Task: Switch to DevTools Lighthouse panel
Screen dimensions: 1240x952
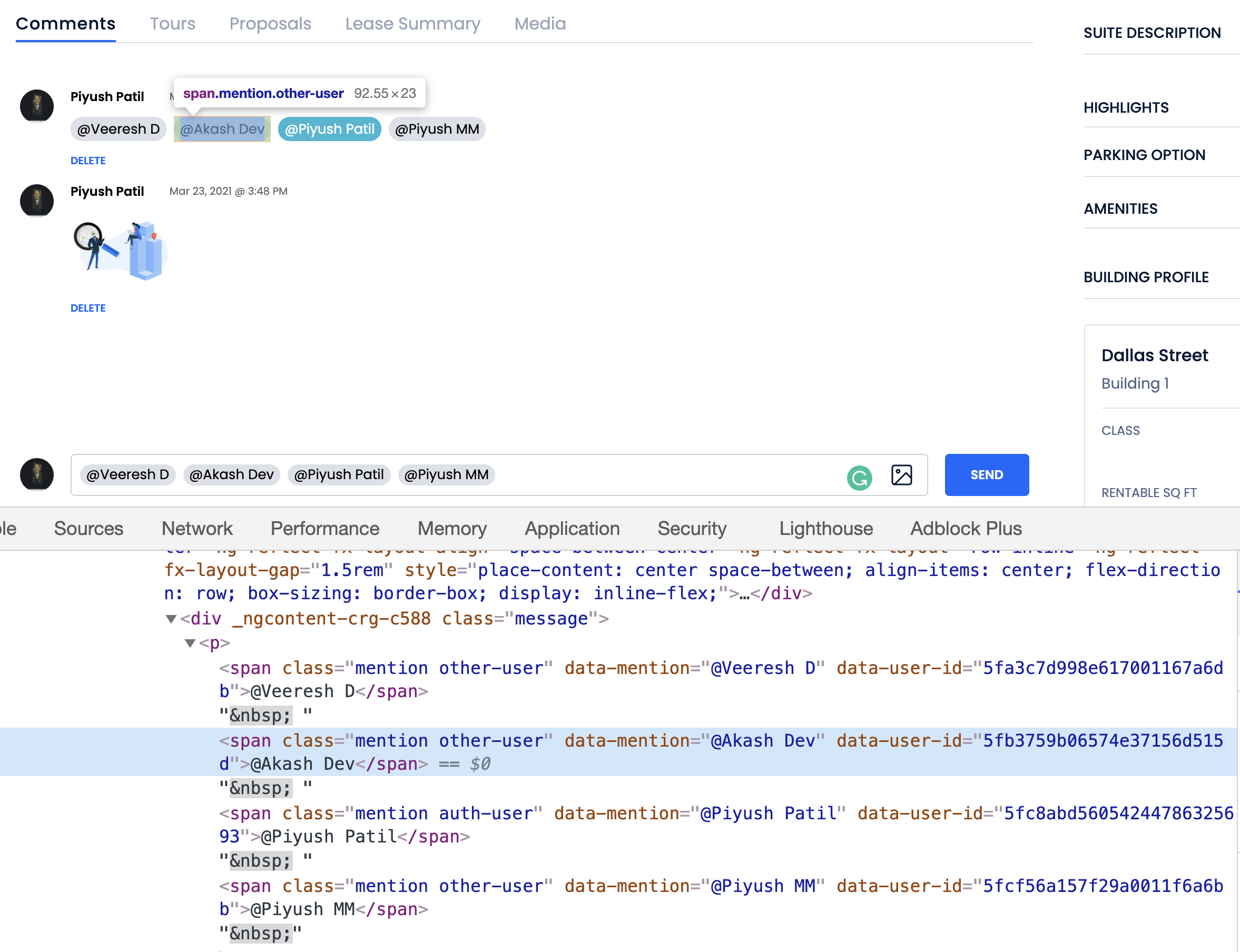Action: (x=826, y=529)
